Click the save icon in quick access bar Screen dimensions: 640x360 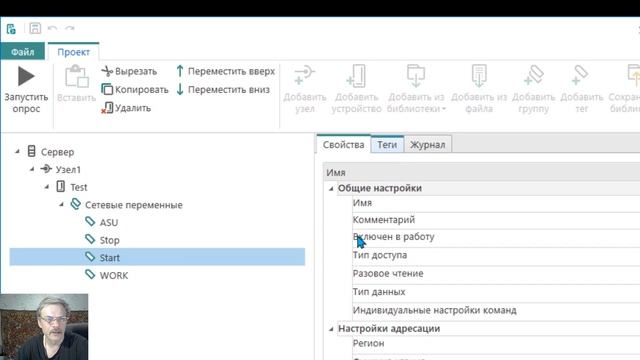click(35, 28)
